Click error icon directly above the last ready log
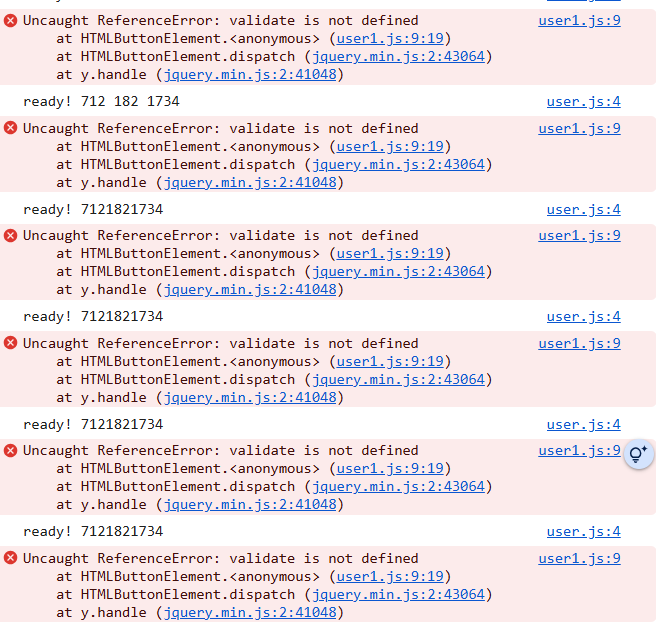Screen dimensions: 656x631 click(x=11, y=450)
